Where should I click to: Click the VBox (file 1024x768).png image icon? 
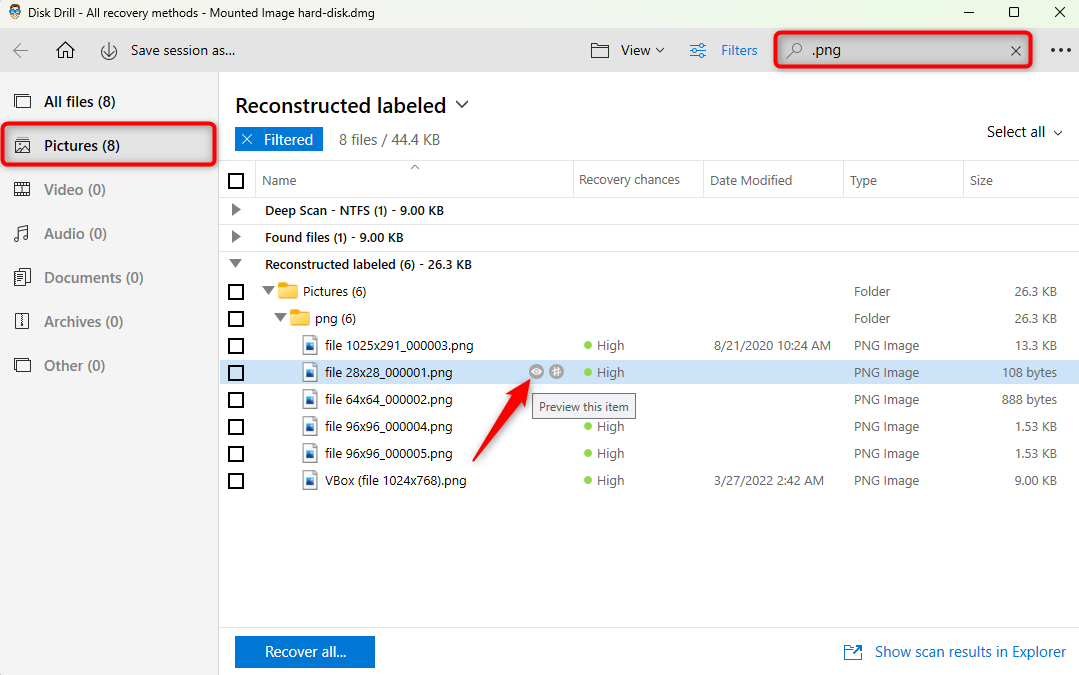coord(310,480)
